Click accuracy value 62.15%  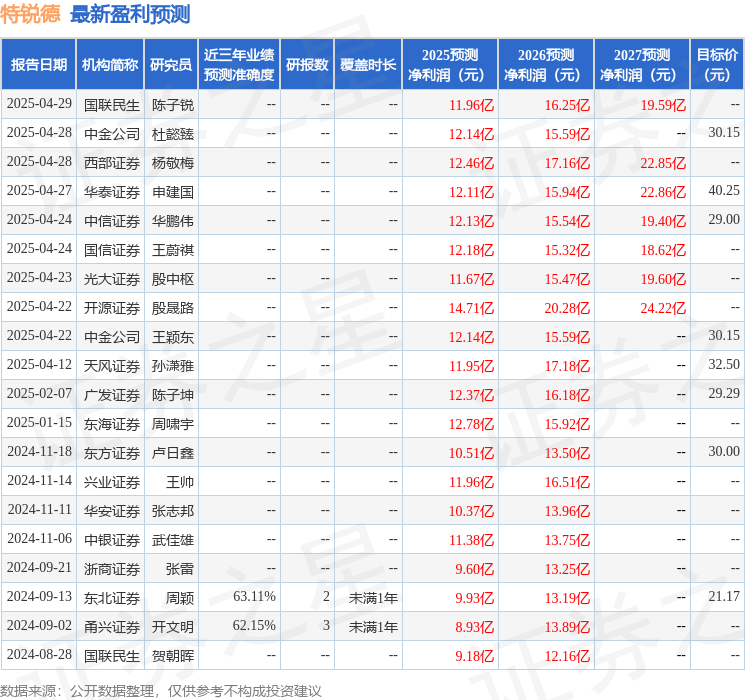[254, 625]
